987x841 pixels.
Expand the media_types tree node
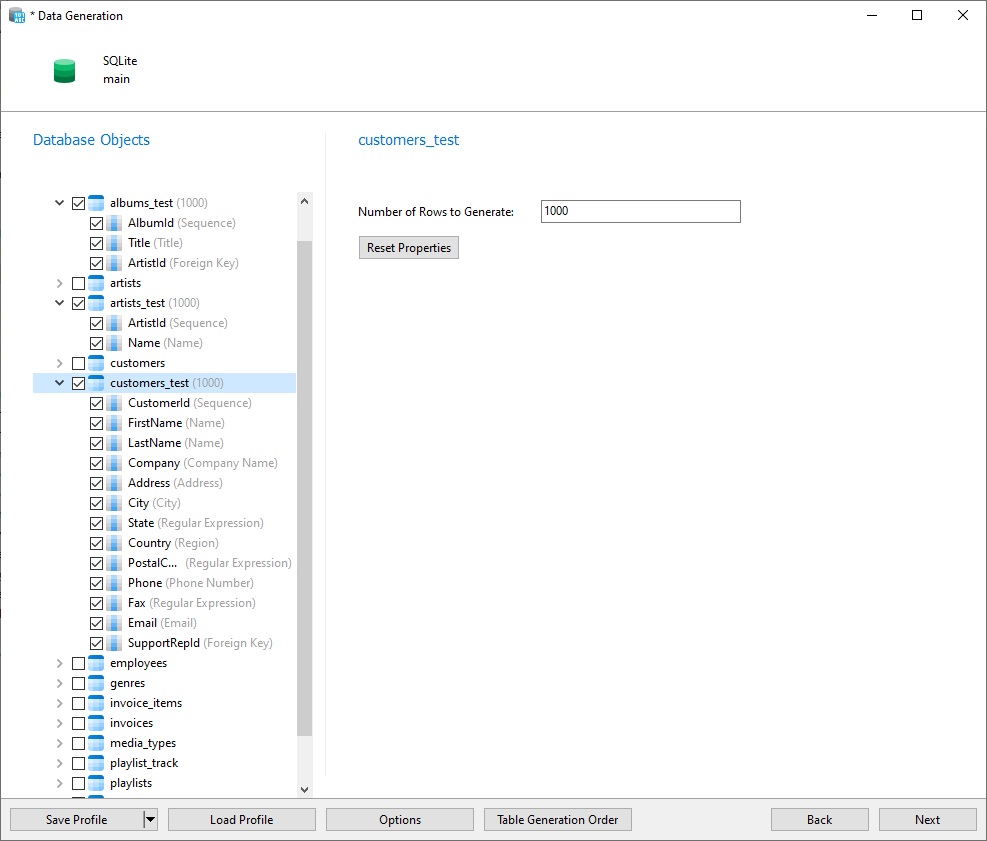pos(59,743)
